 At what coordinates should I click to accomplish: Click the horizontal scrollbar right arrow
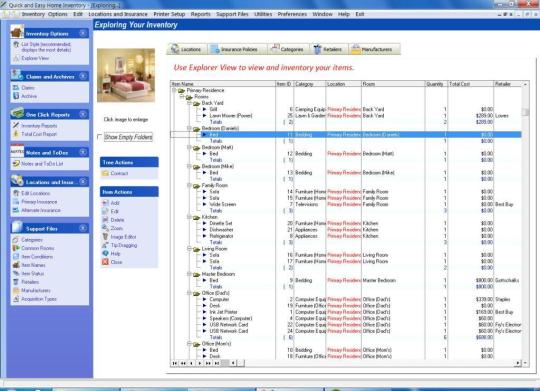point(518,363)
